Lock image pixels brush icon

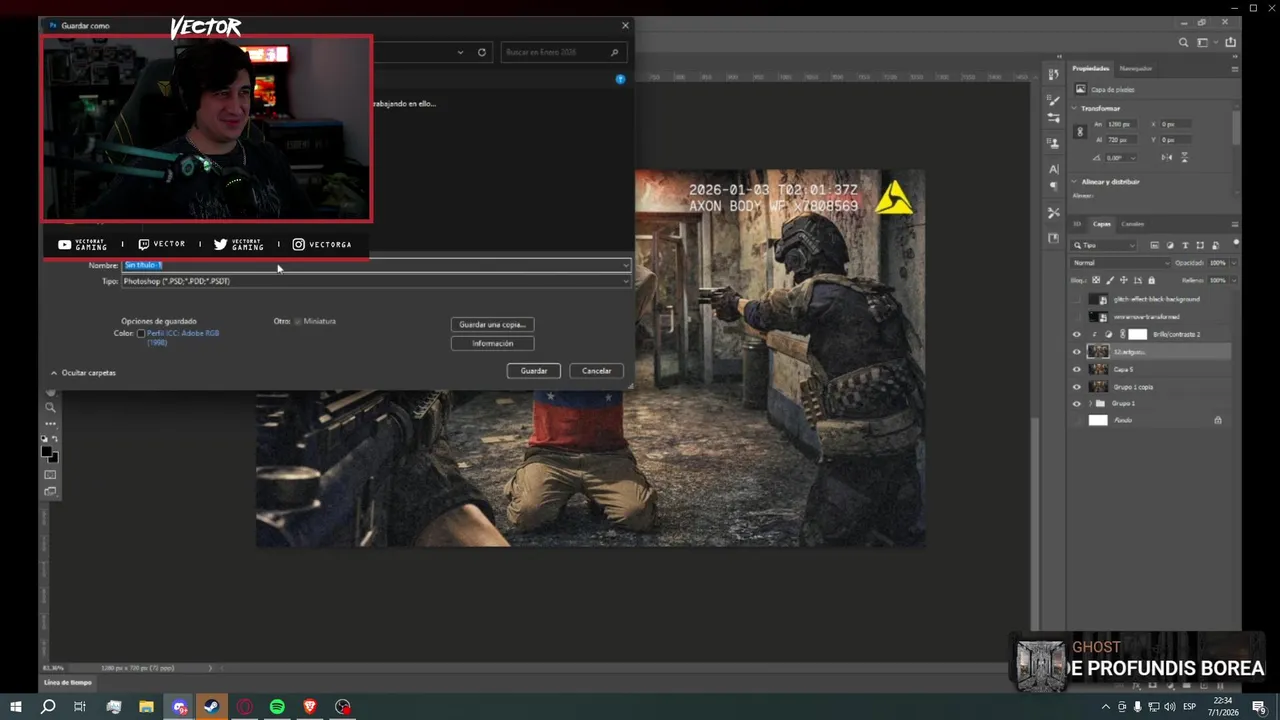(1110, 280)
